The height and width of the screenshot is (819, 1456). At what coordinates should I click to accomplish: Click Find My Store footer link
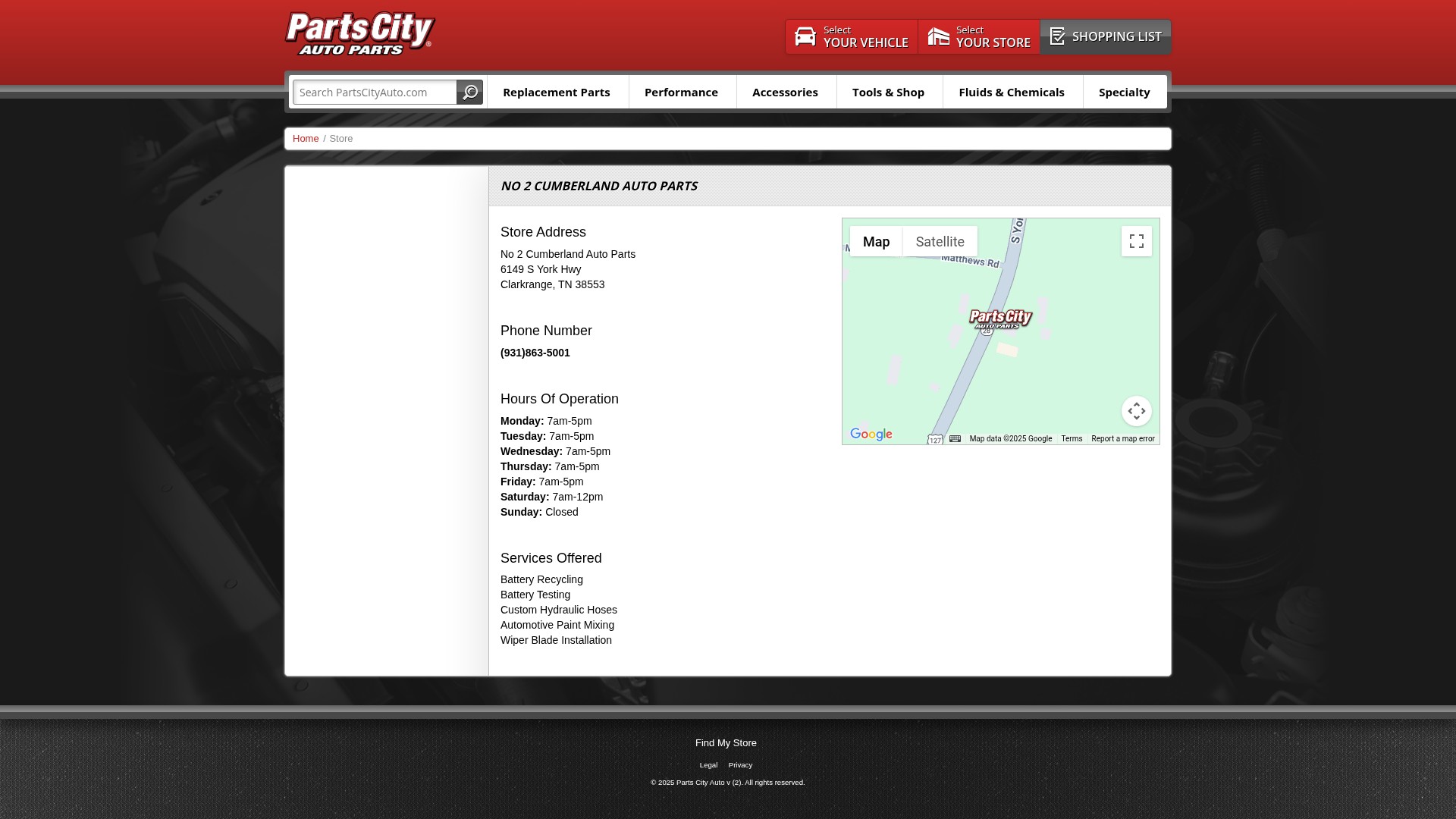726,743
